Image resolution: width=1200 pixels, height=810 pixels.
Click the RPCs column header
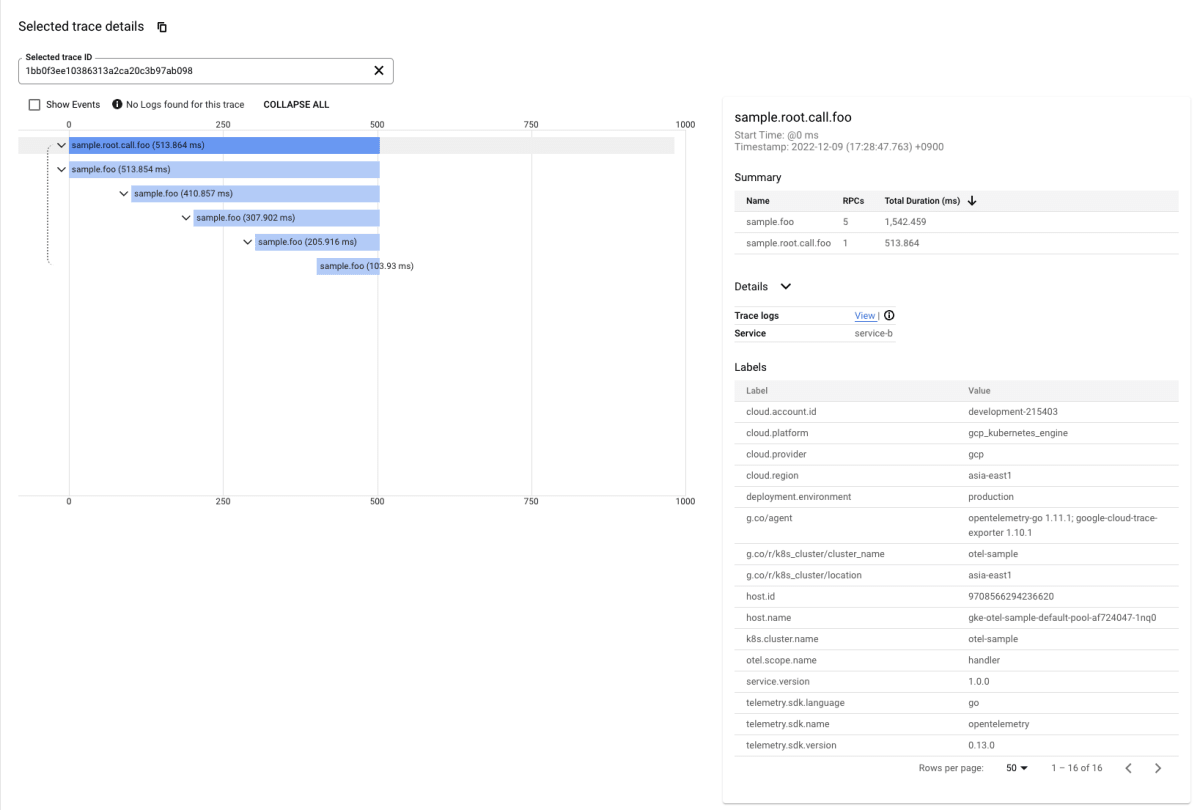(x=853, y=200)
